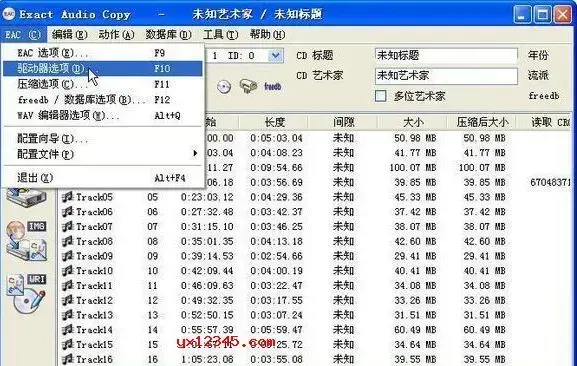Open the 帮助 (H) menu

[267, 35]
